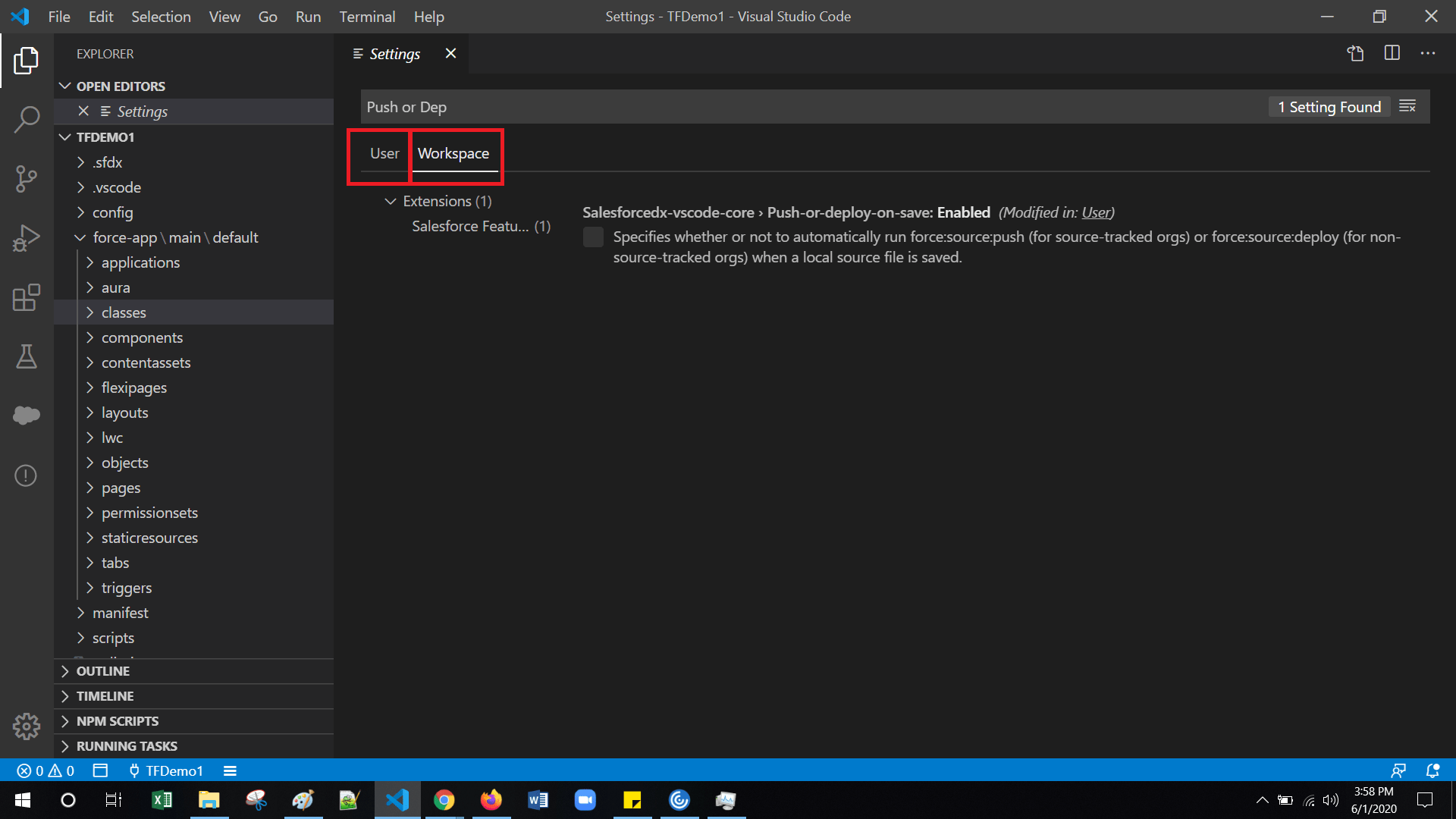The image size is (1456, 819).
Task: Open the Testing beaker view
Action: pyautogui.click(x=27, y=356)
